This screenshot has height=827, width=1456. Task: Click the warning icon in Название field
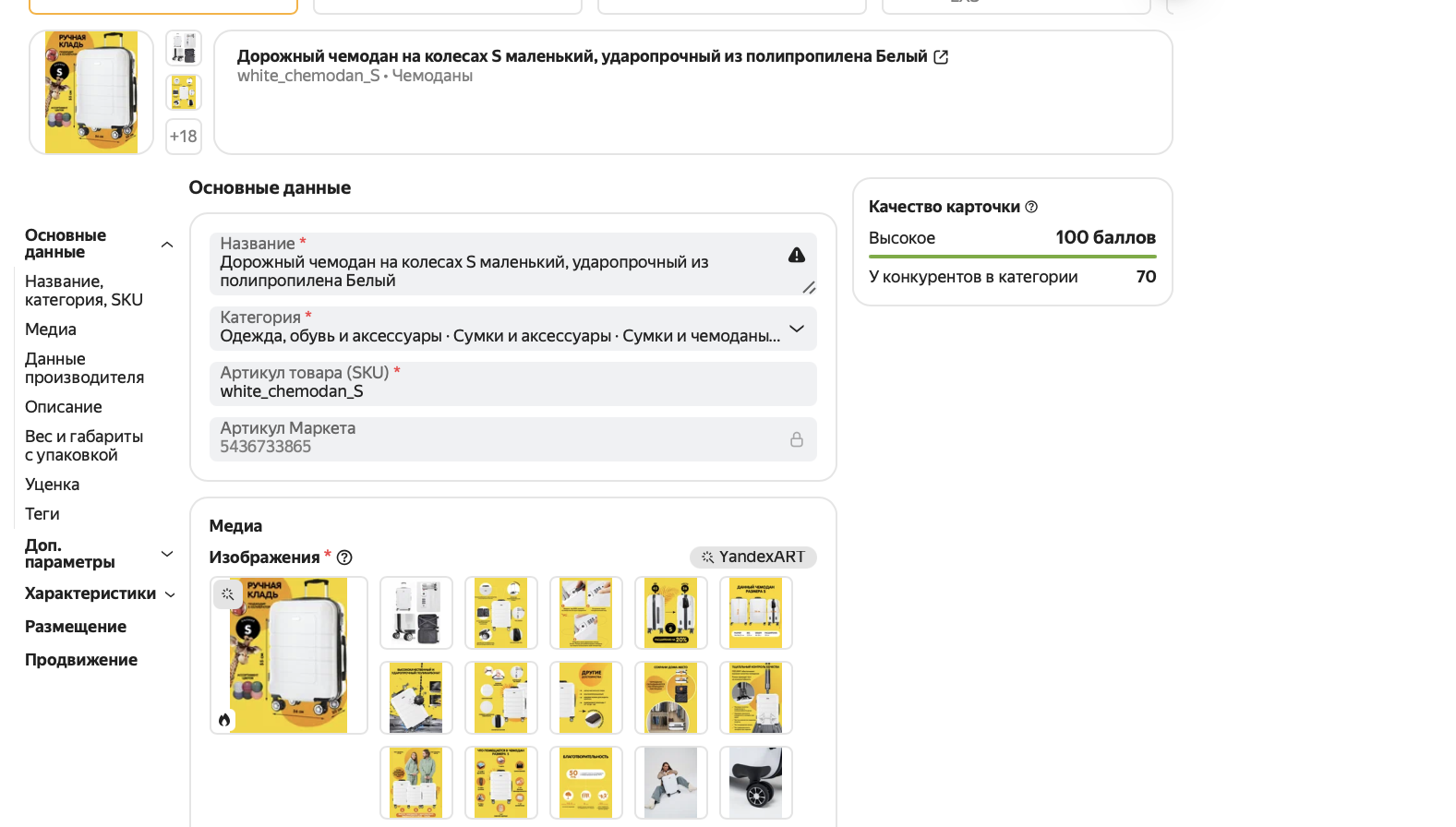796,256
